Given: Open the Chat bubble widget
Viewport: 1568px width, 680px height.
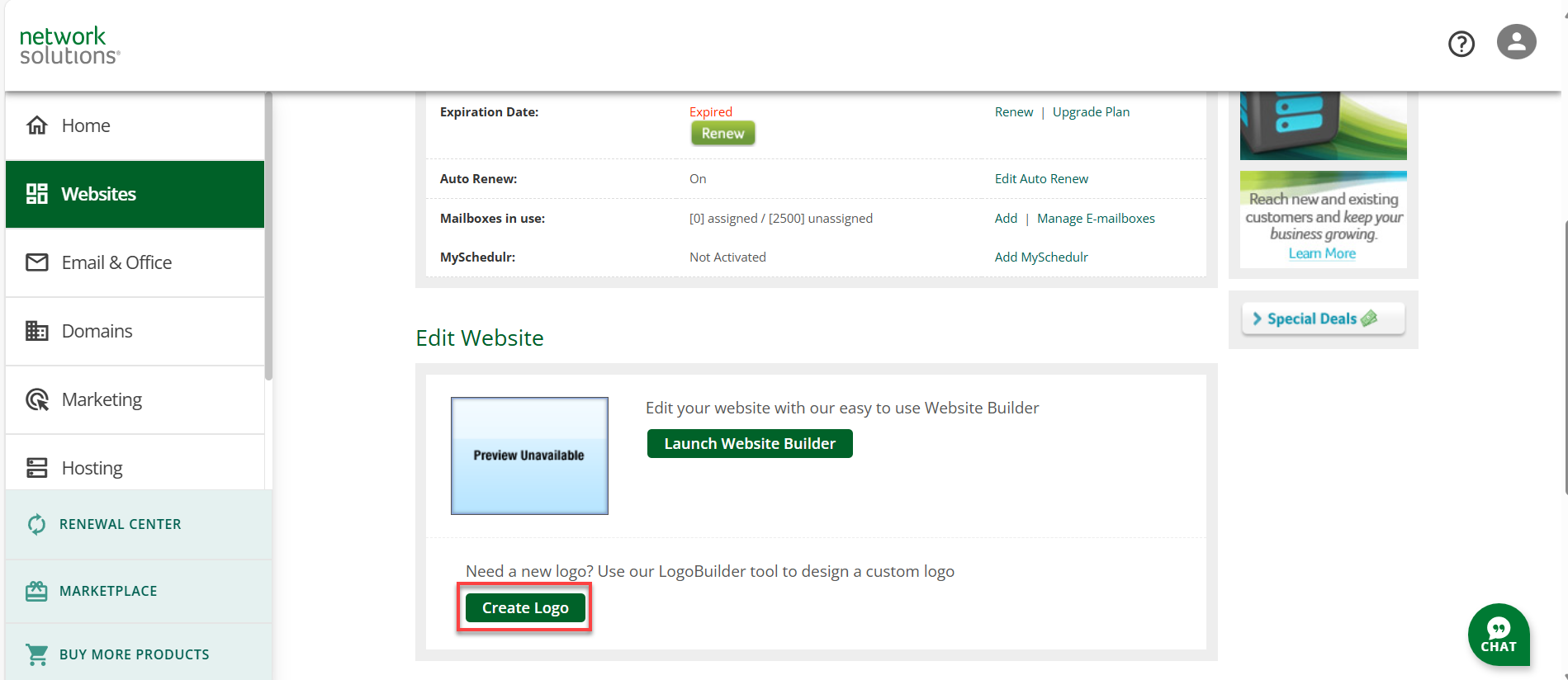Looking at the screenshot, I should coord(1499,635).
